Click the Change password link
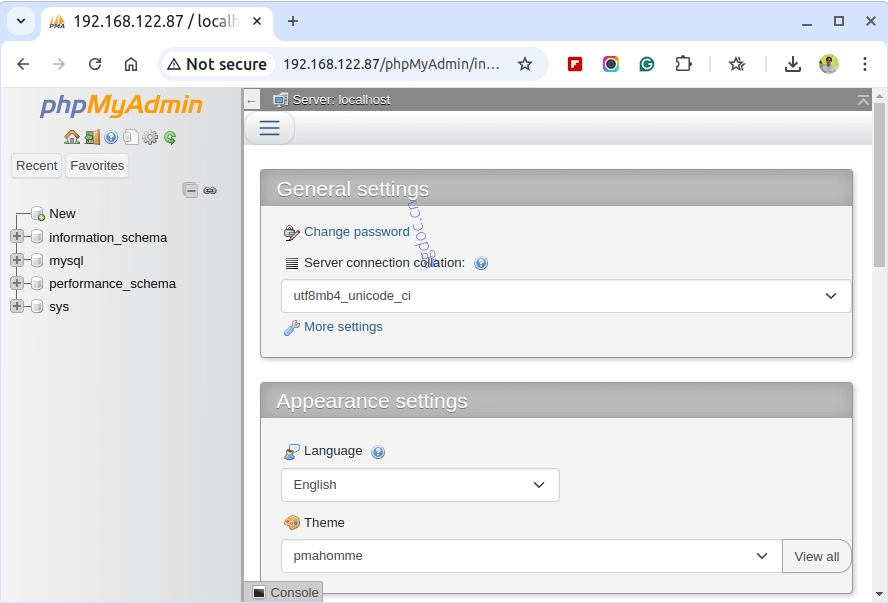Screen dimensions: 888x603 pyautogui.click(x=357, y=232)
